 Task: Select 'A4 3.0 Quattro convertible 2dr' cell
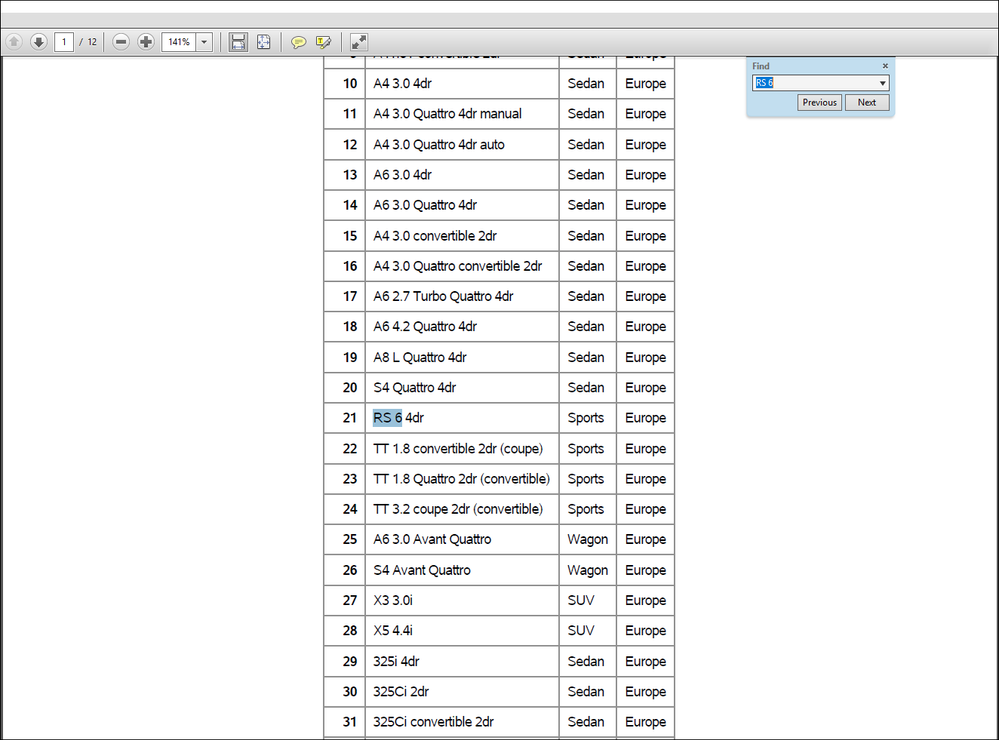coord(462,266)
